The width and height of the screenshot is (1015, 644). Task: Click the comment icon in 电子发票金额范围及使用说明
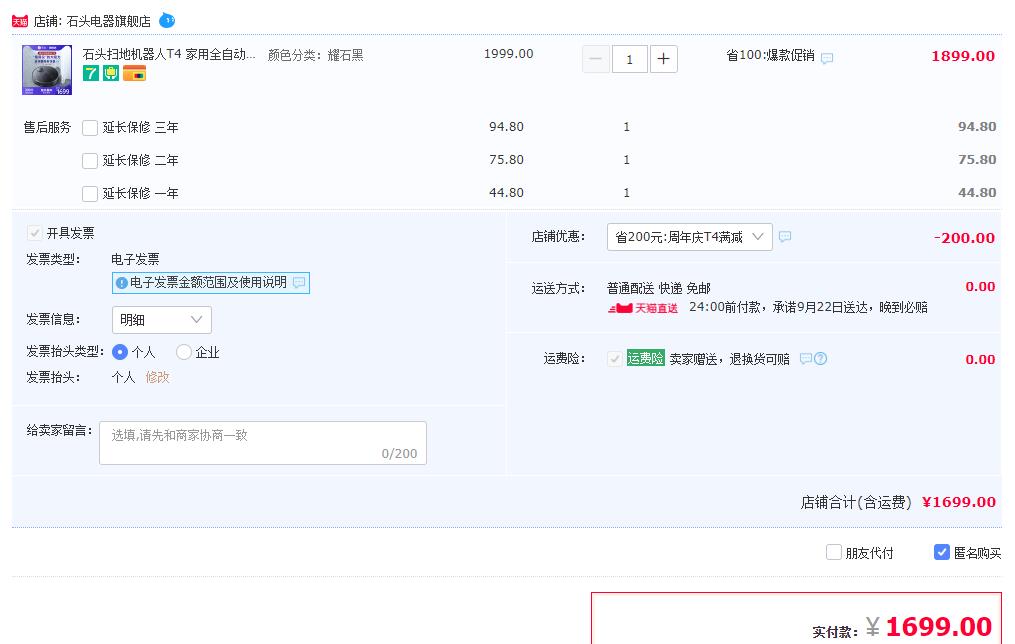click(x=299, y=283)
